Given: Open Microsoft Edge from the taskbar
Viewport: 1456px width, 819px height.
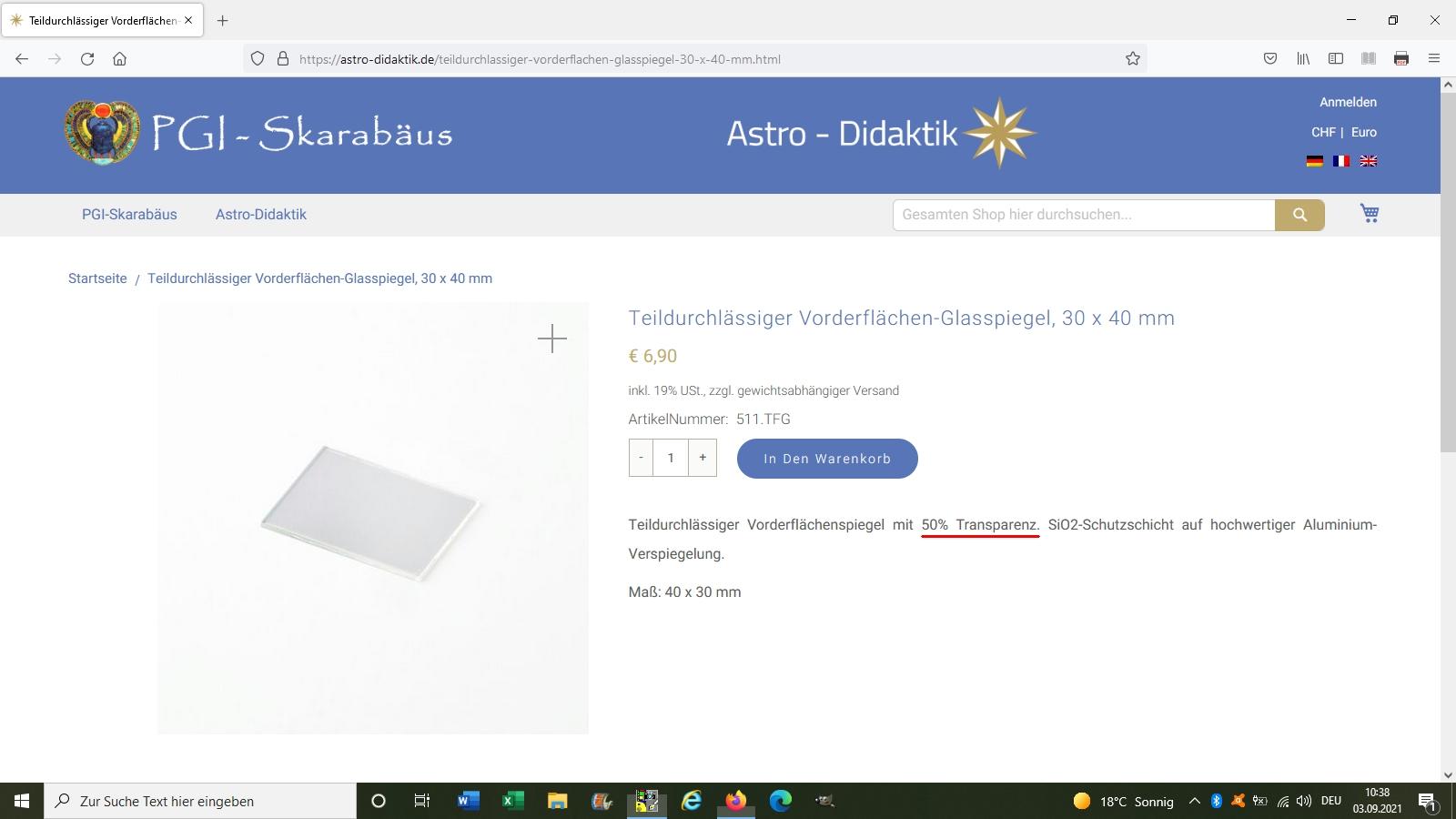Looking at the screenshot, I should pyautogui.click(x=781, y=801).
